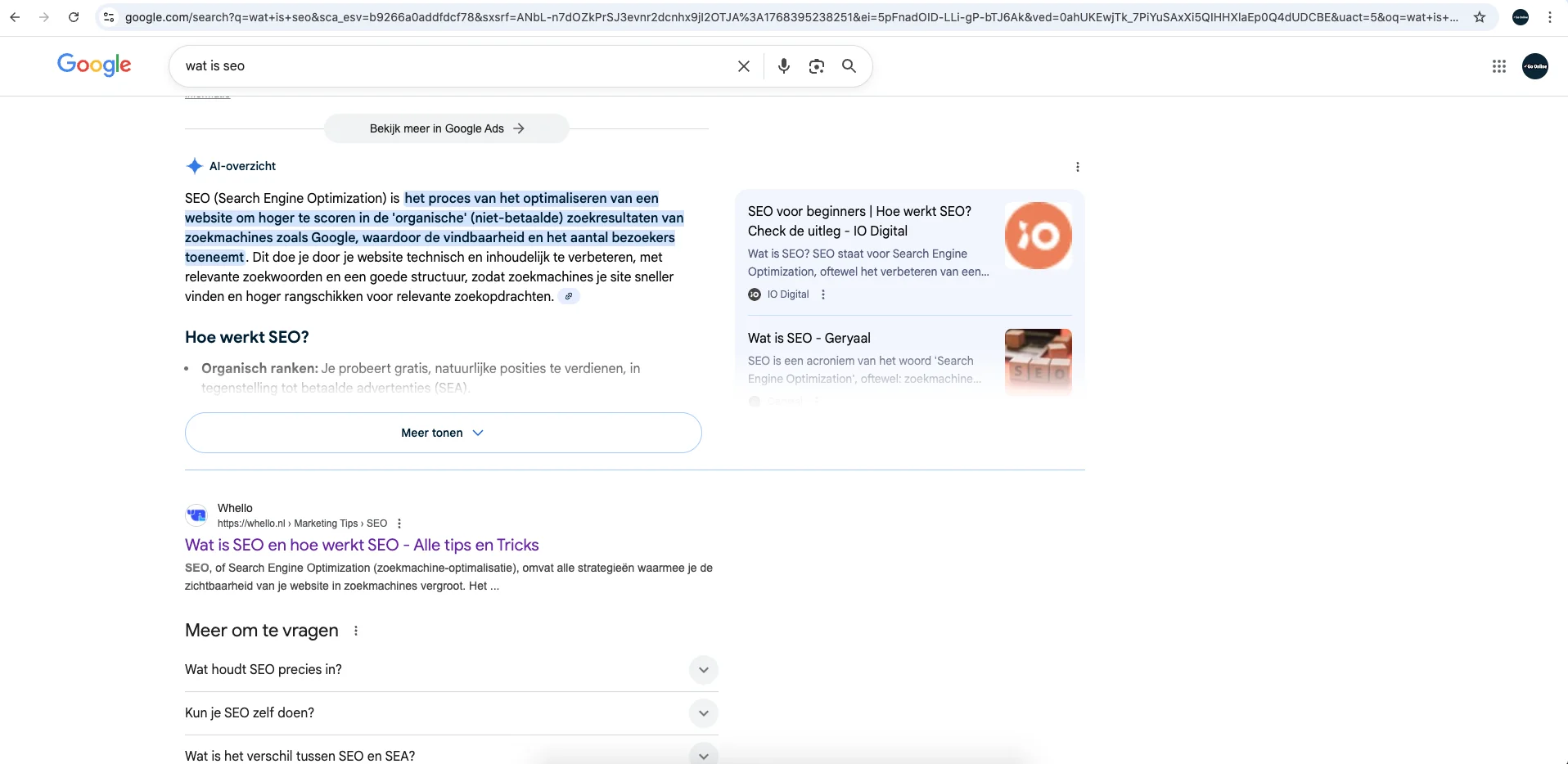Expand 'Wat is het verschil tussen SEO en SEA?'
Screen dimensions: 1568x764
click(x=703, y=756)
